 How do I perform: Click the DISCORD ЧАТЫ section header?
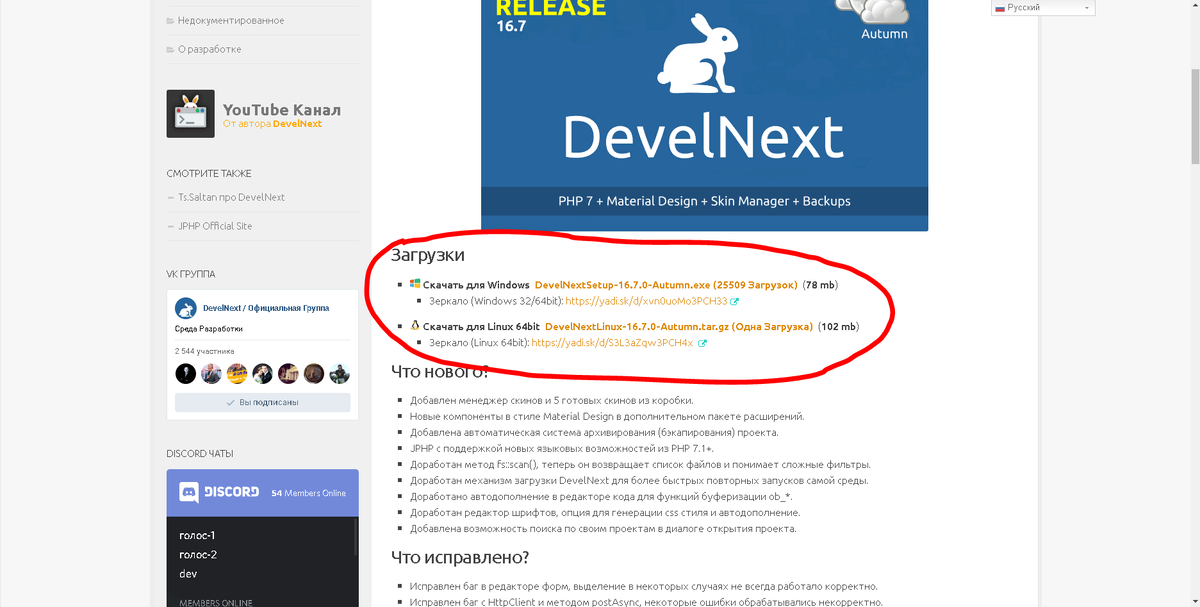[x=200, y=454]
